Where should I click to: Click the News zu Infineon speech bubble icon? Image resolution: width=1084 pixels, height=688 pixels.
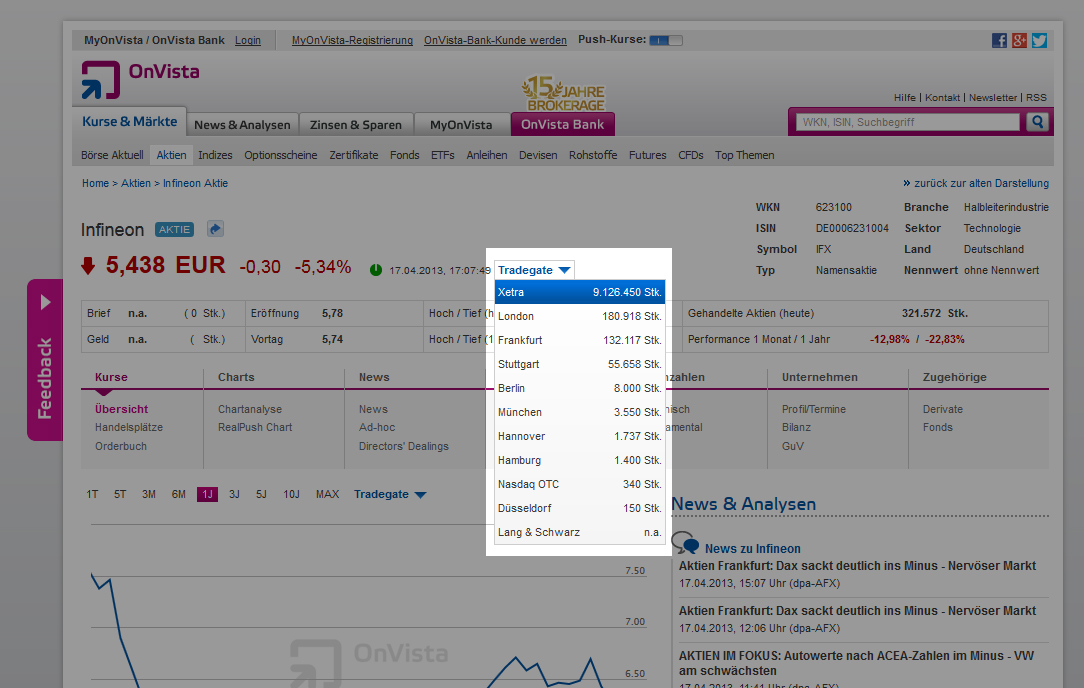pyautogui.click(x=685, y=543)
